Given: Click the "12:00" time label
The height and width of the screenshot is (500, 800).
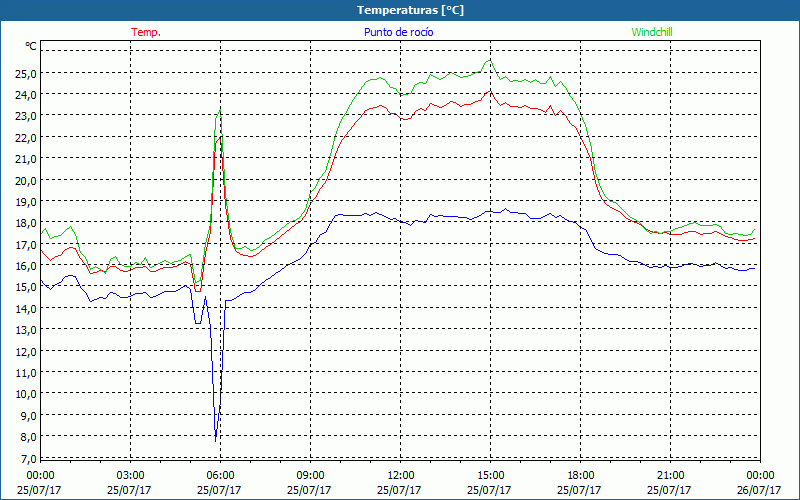Looking at the screenshot, I should (x=400, y=476).
